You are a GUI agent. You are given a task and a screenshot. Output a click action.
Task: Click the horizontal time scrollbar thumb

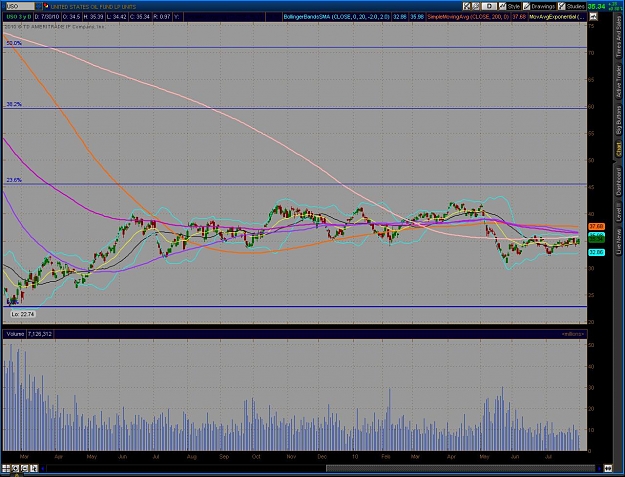tap(461, 468)
